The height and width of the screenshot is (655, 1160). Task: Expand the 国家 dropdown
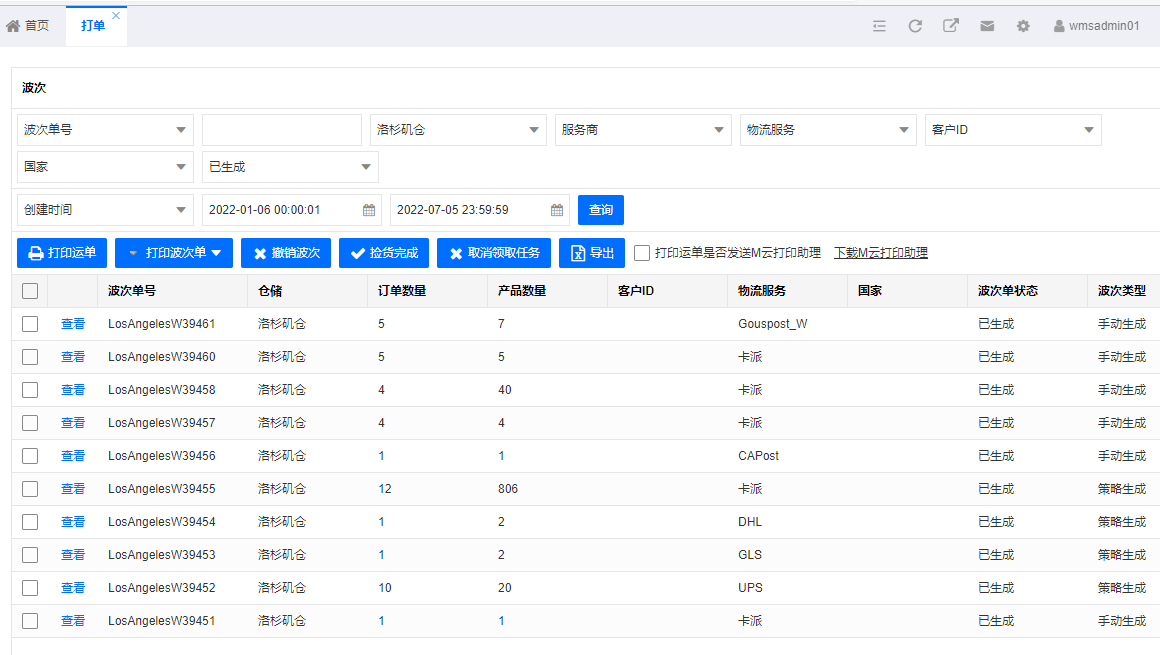click(x=105, y=167)
